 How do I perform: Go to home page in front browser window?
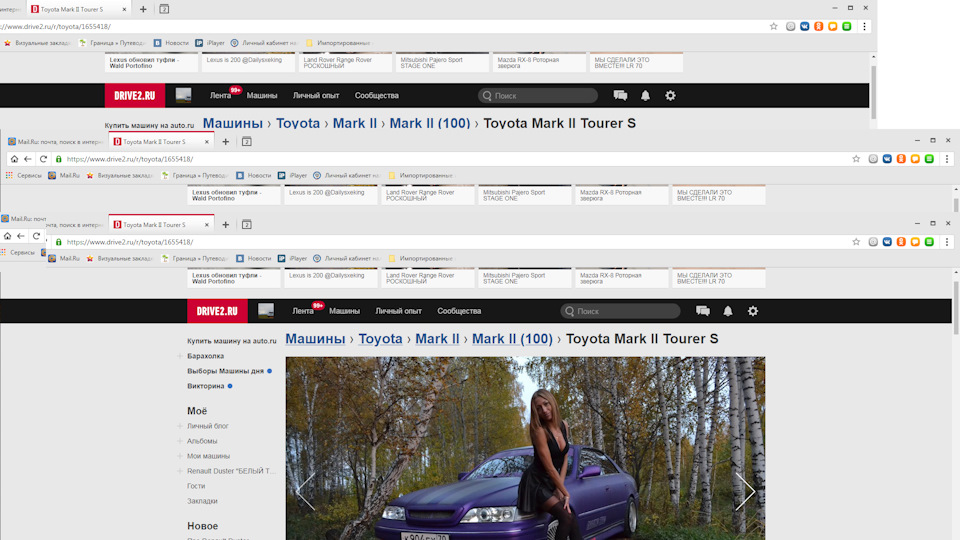pos(8,237)
